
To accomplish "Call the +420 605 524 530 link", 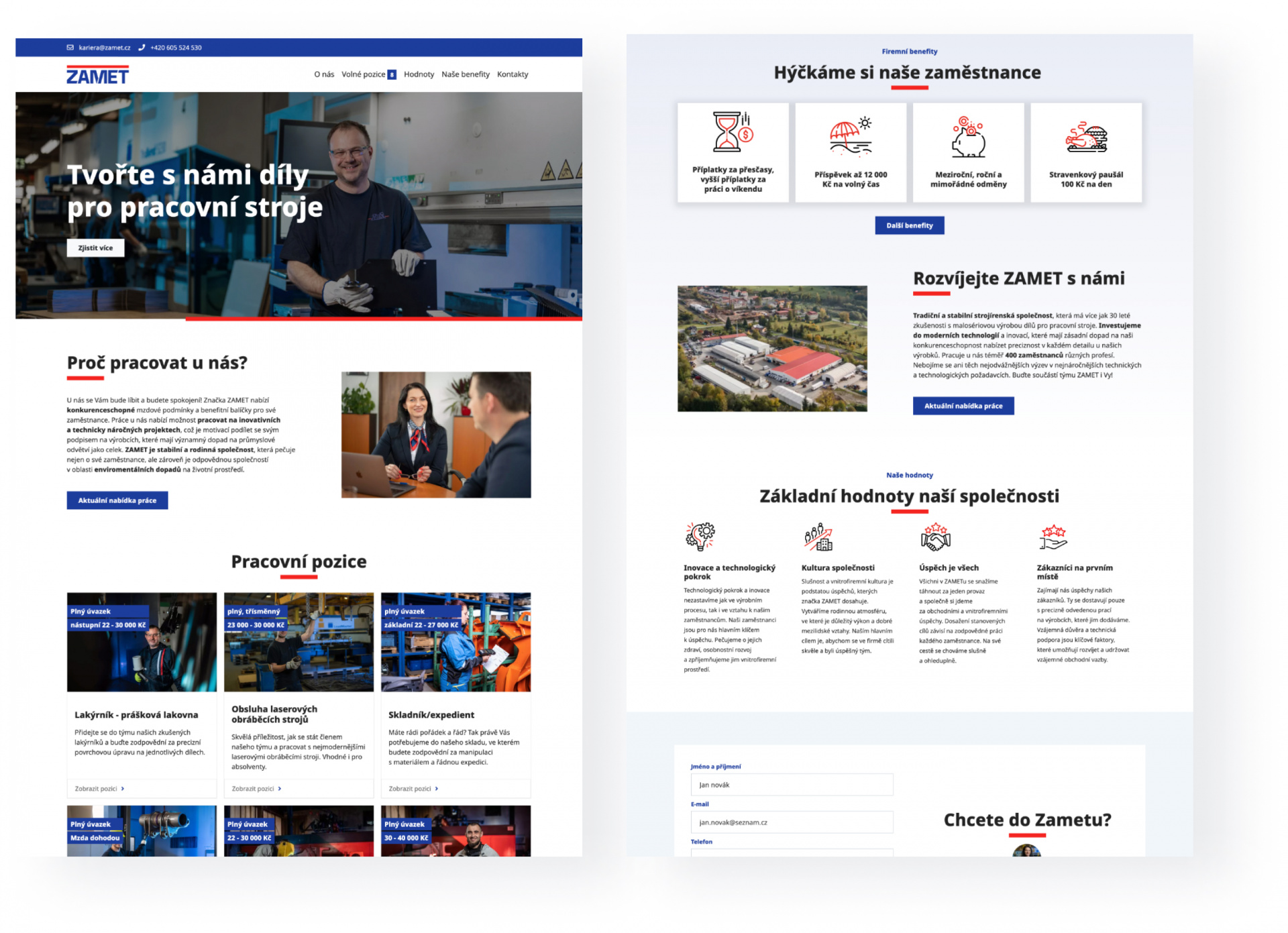I will pyautogui.click(x=176, y=48).
